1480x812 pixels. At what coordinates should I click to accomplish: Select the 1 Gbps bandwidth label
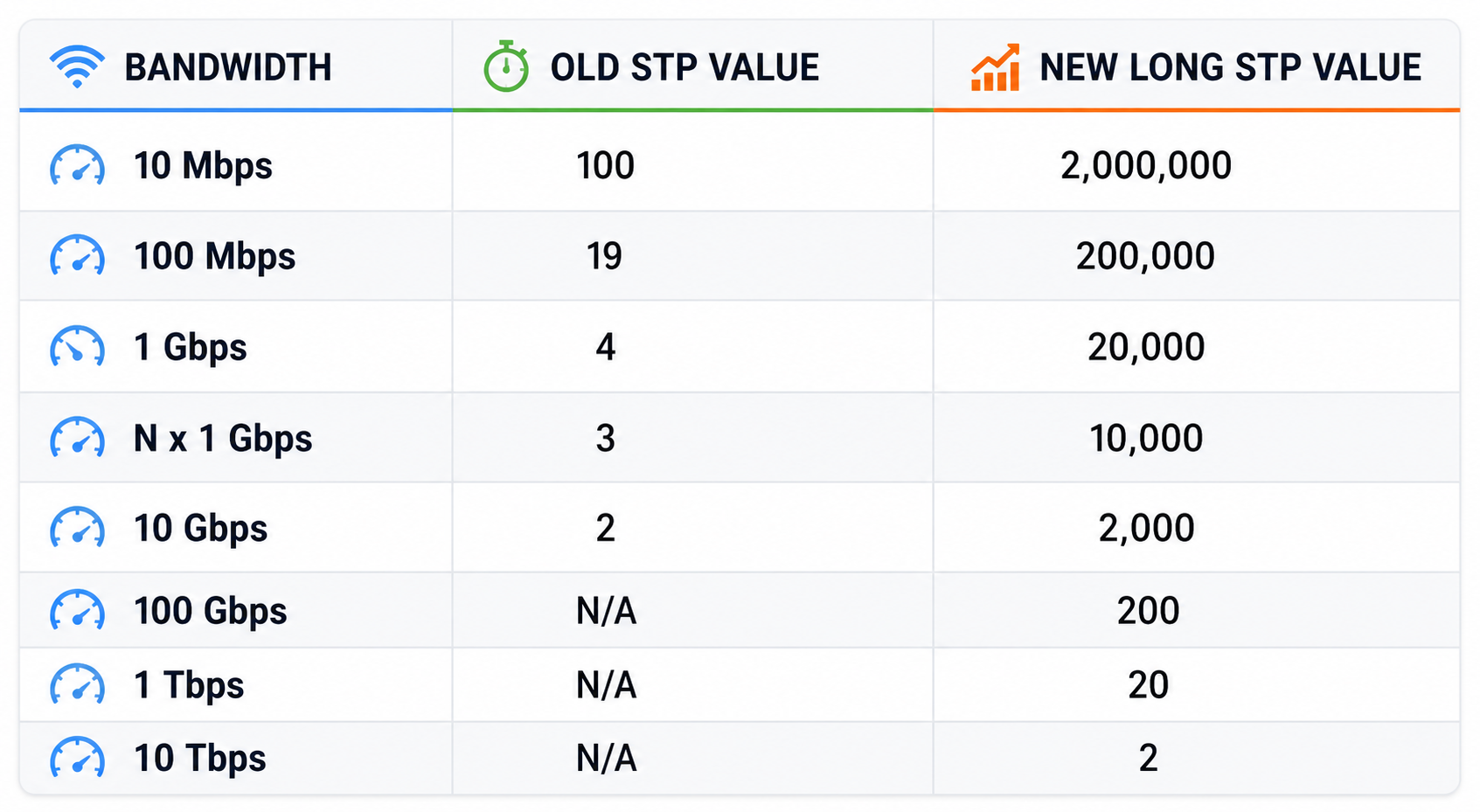tap(190, 348)
